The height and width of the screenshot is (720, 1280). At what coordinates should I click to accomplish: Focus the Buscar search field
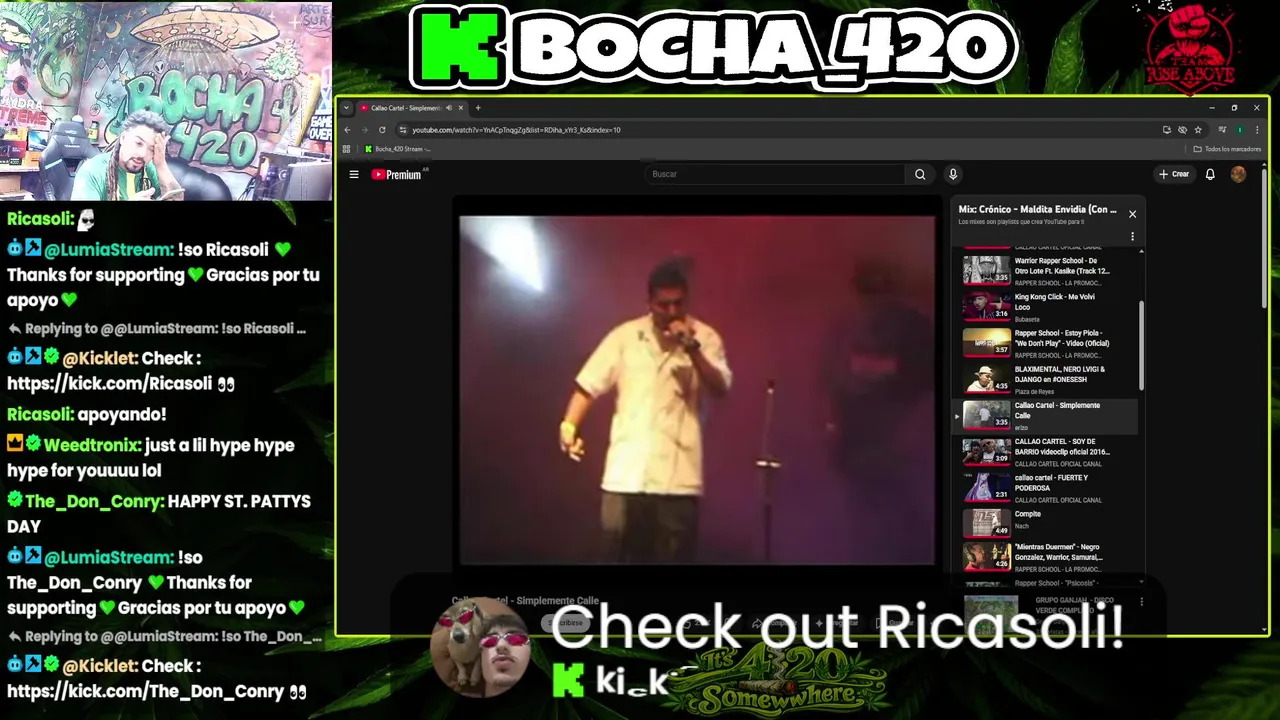[775, 174]
